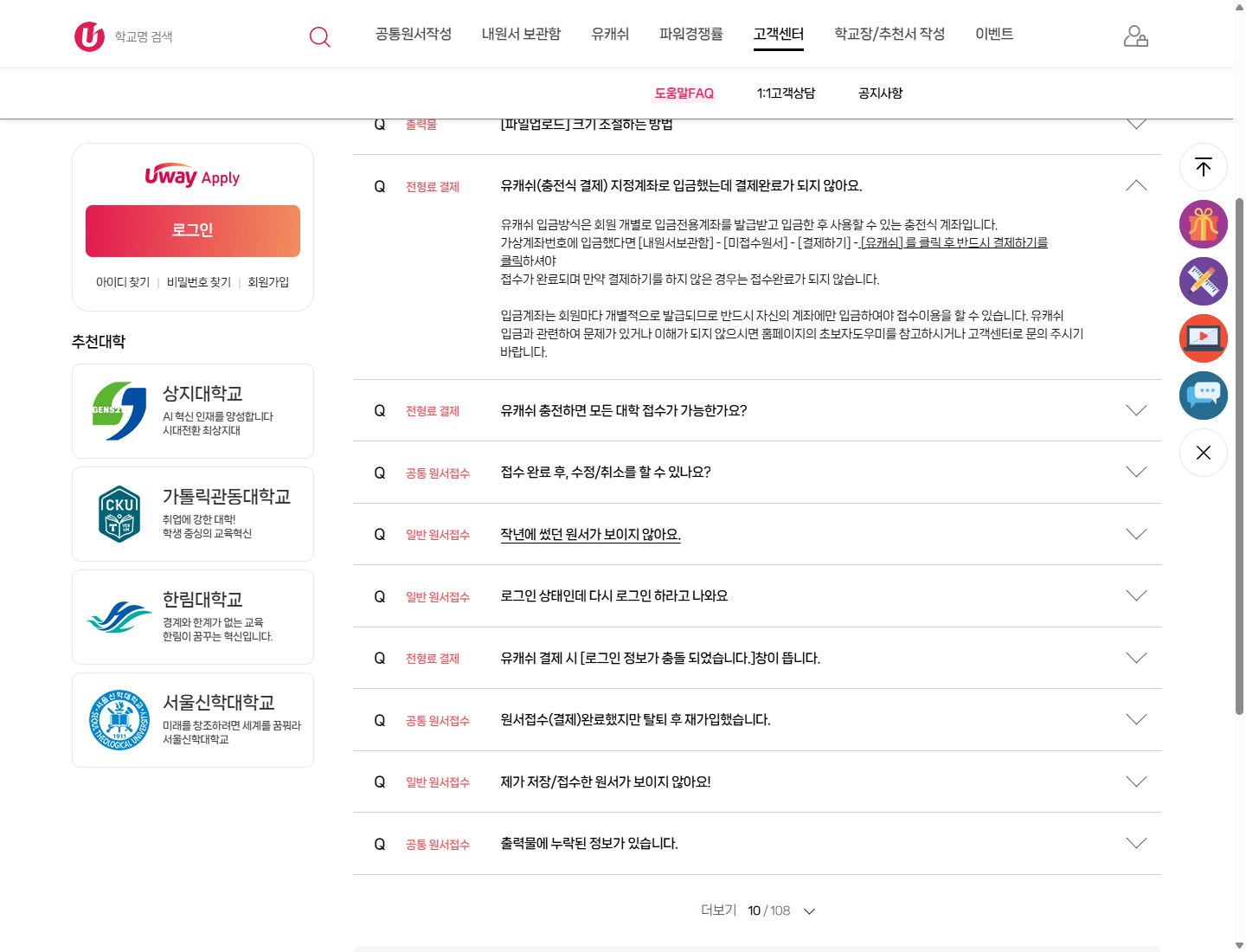Click the 출력물 category label
This screenshot has width=1246, height=952.
coord(421,125)
